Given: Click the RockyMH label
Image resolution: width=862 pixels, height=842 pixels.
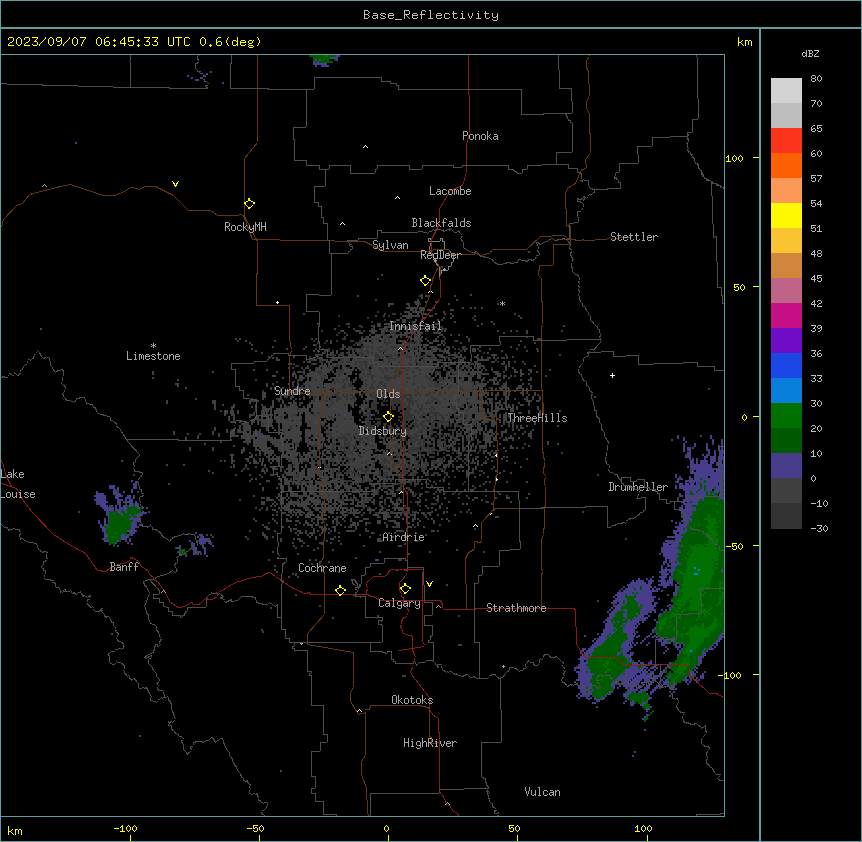Looking at the screenshot, I should pos(245,227).
